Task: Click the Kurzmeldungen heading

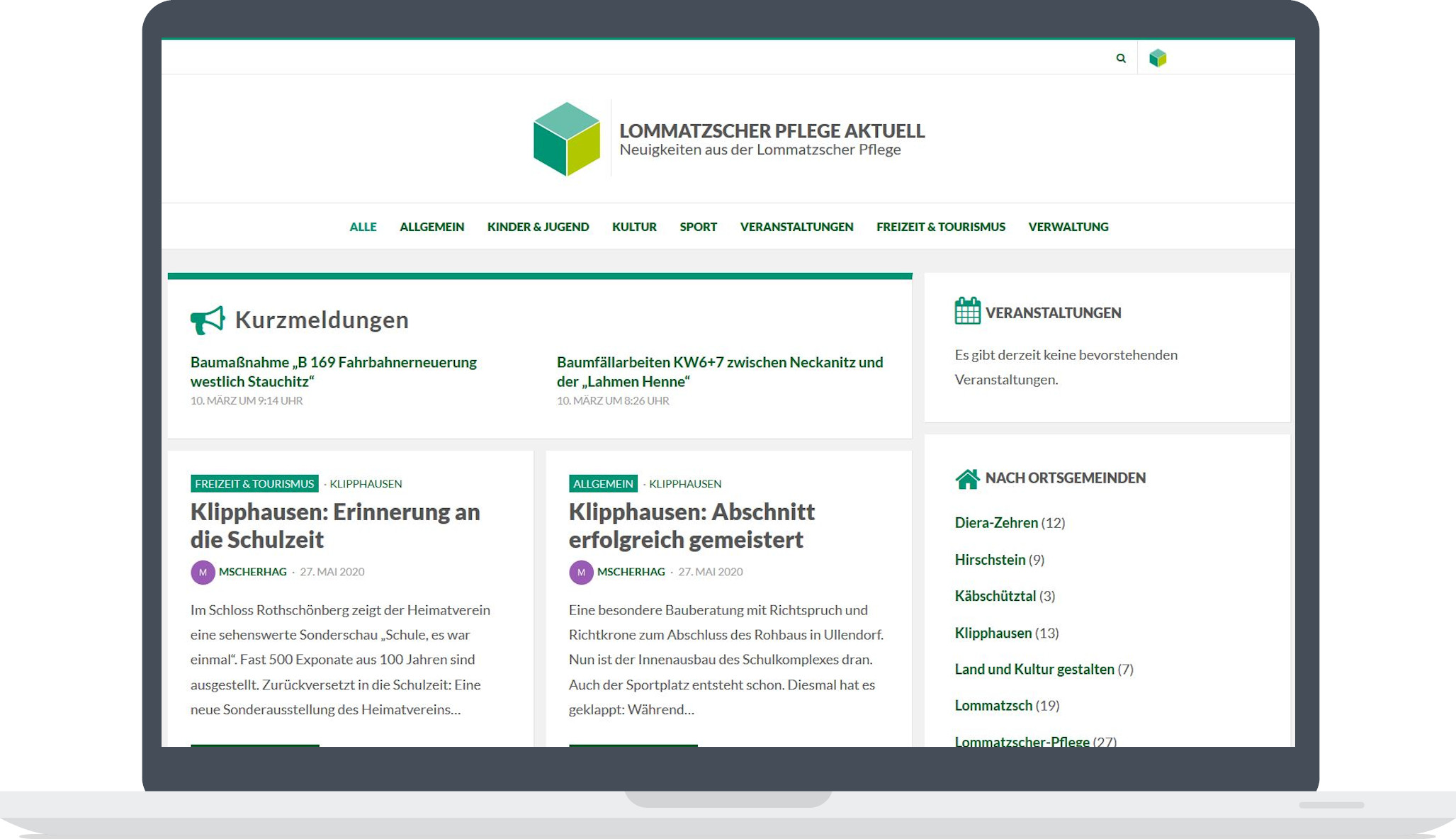Action: tap(322, 320)
